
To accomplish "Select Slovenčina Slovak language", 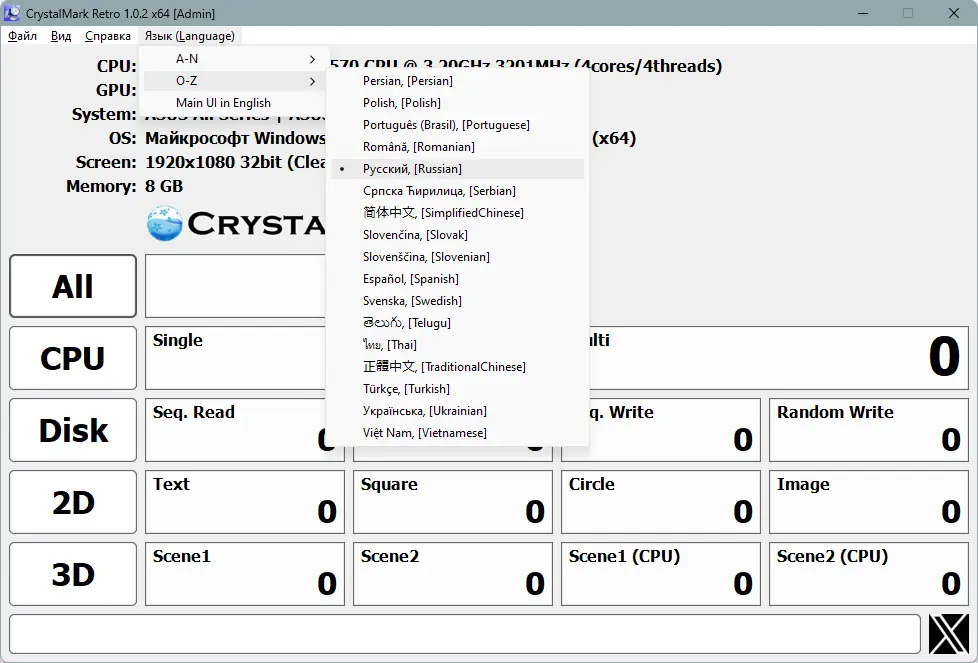I will point(458,235).
